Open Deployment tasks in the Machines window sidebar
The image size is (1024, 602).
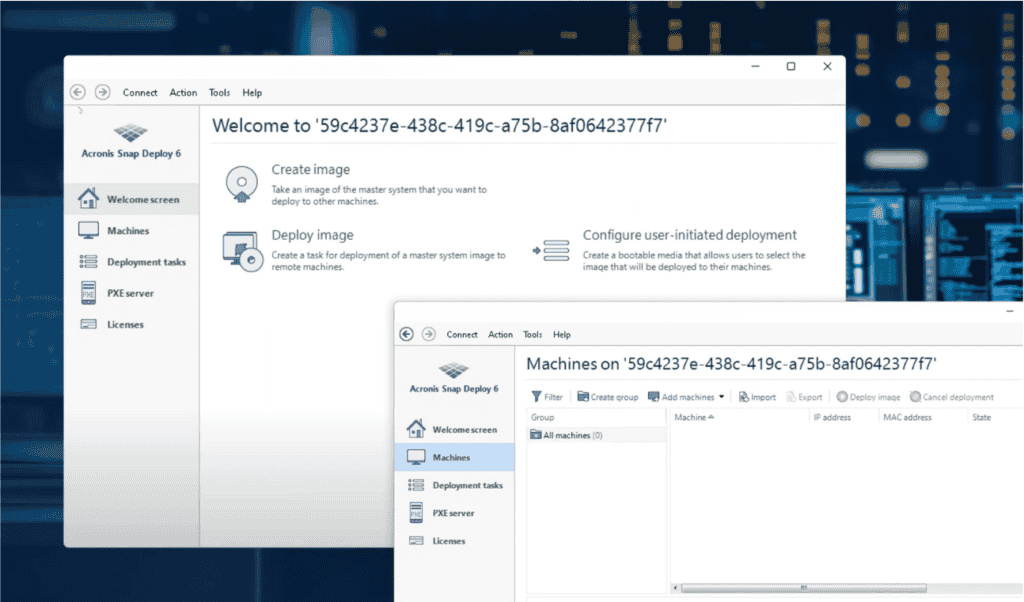coord(455,485)
